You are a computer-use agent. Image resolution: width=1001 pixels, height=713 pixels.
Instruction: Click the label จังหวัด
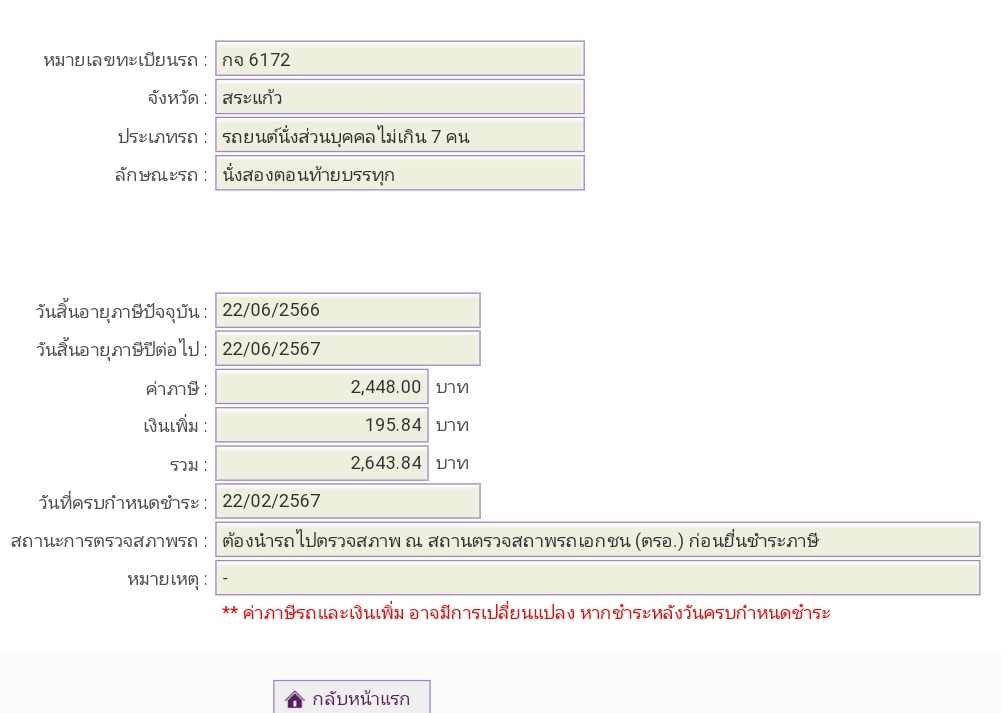pos(177,98)
